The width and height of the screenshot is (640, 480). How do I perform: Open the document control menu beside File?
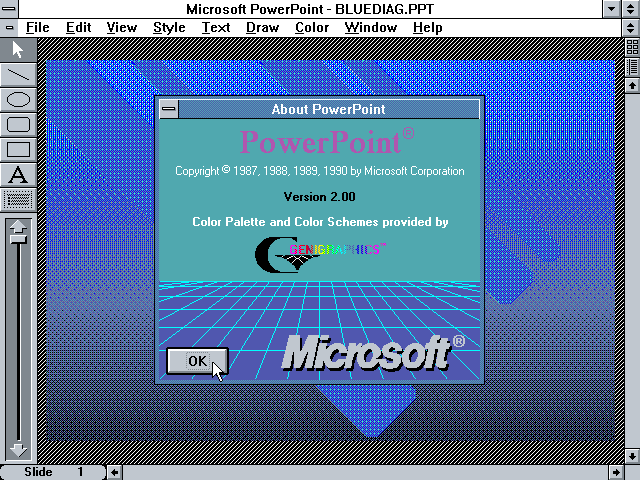9,28
